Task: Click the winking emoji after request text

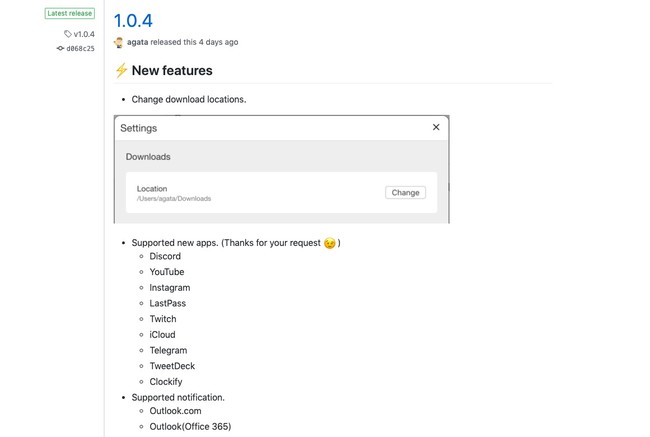Action: [x=329, y=244]
